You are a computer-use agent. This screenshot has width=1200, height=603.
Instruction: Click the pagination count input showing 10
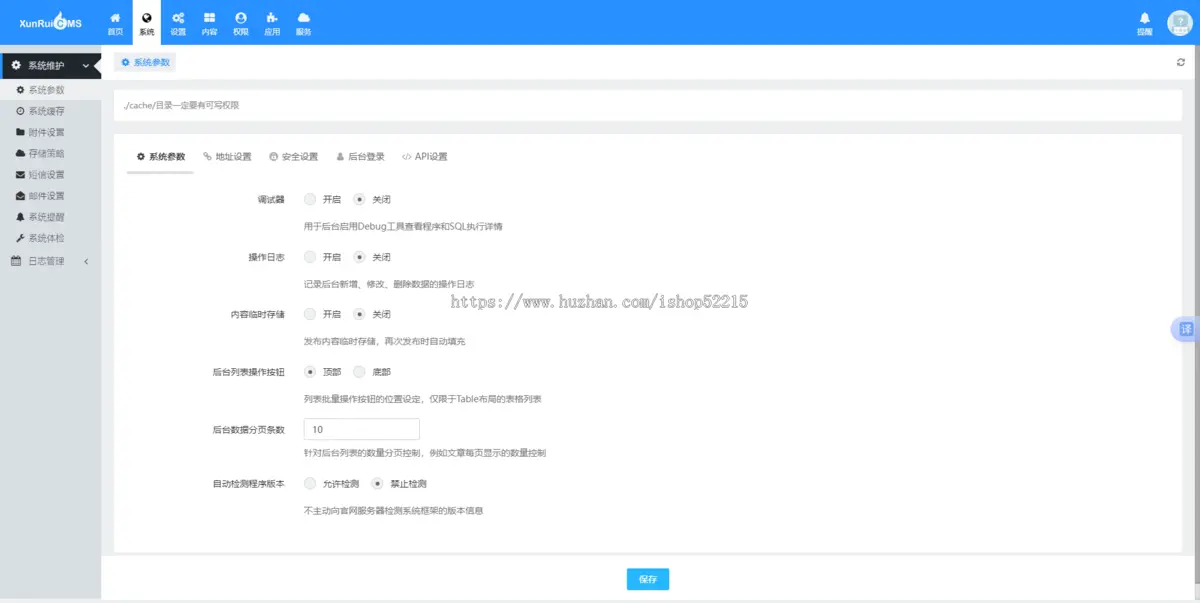[361, 428]
